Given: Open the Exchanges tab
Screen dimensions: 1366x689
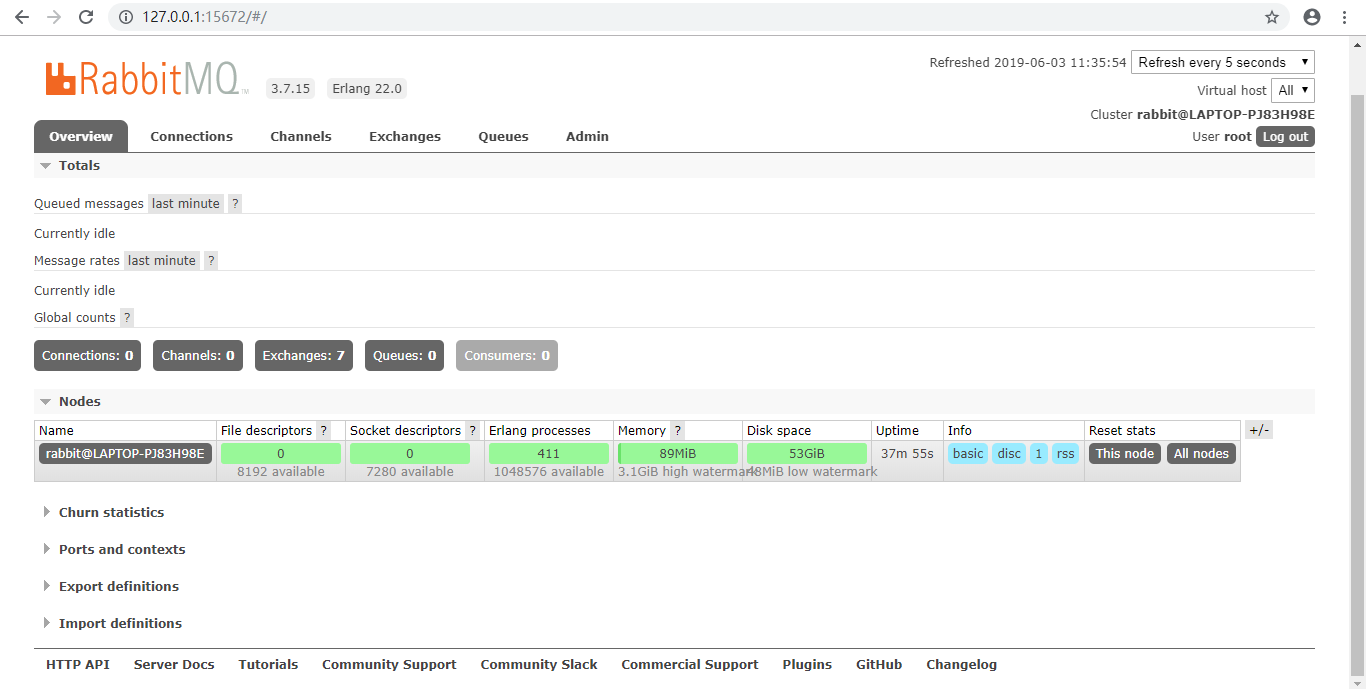Looking at the screenshot, I should pyautogui.click(x=405, y=136).
